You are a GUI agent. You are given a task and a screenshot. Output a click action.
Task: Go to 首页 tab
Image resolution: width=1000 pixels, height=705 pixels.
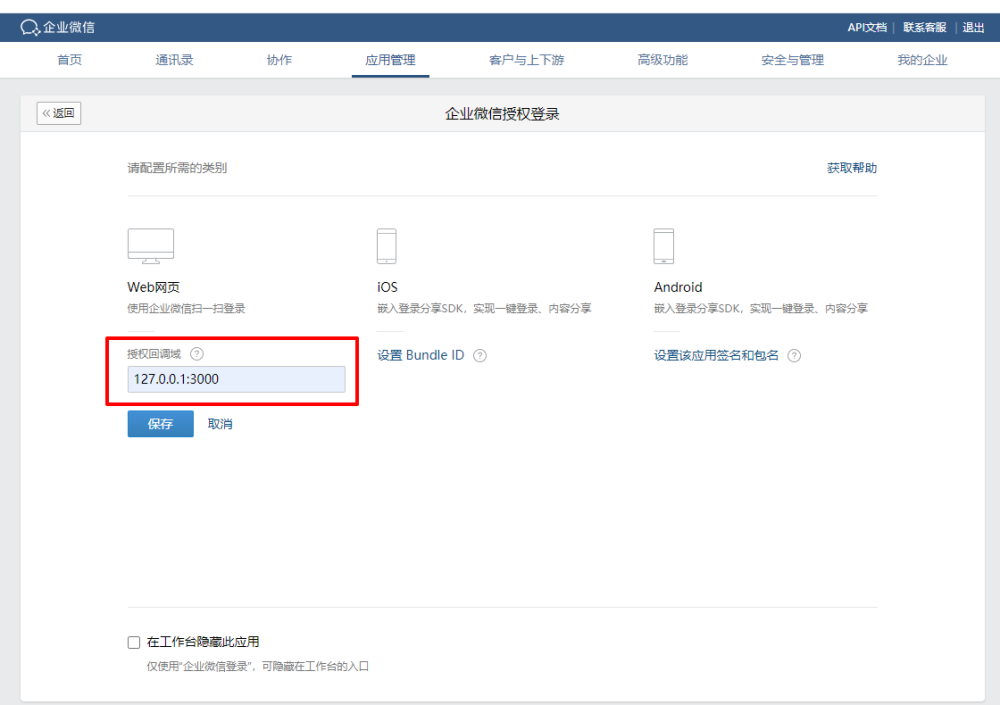70,60
